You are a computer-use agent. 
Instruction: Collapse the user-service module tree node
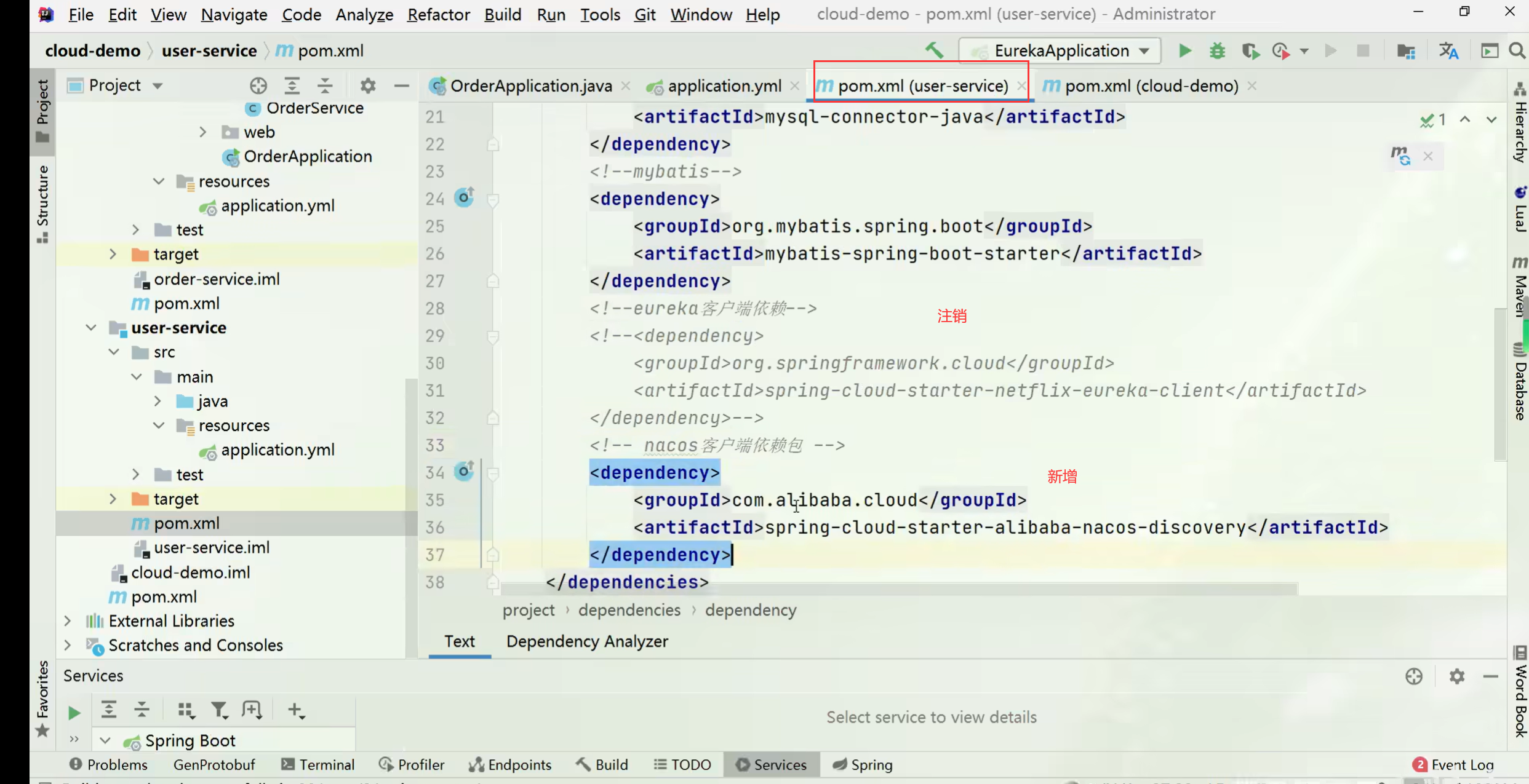point(91,328)
